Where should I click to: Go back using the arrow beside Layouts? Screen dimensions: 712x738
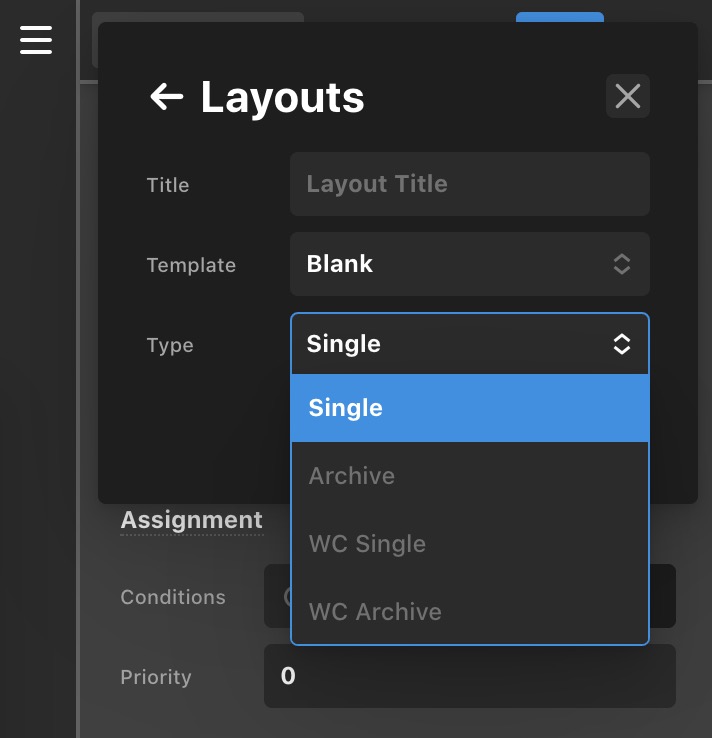(x=166, y=96)
